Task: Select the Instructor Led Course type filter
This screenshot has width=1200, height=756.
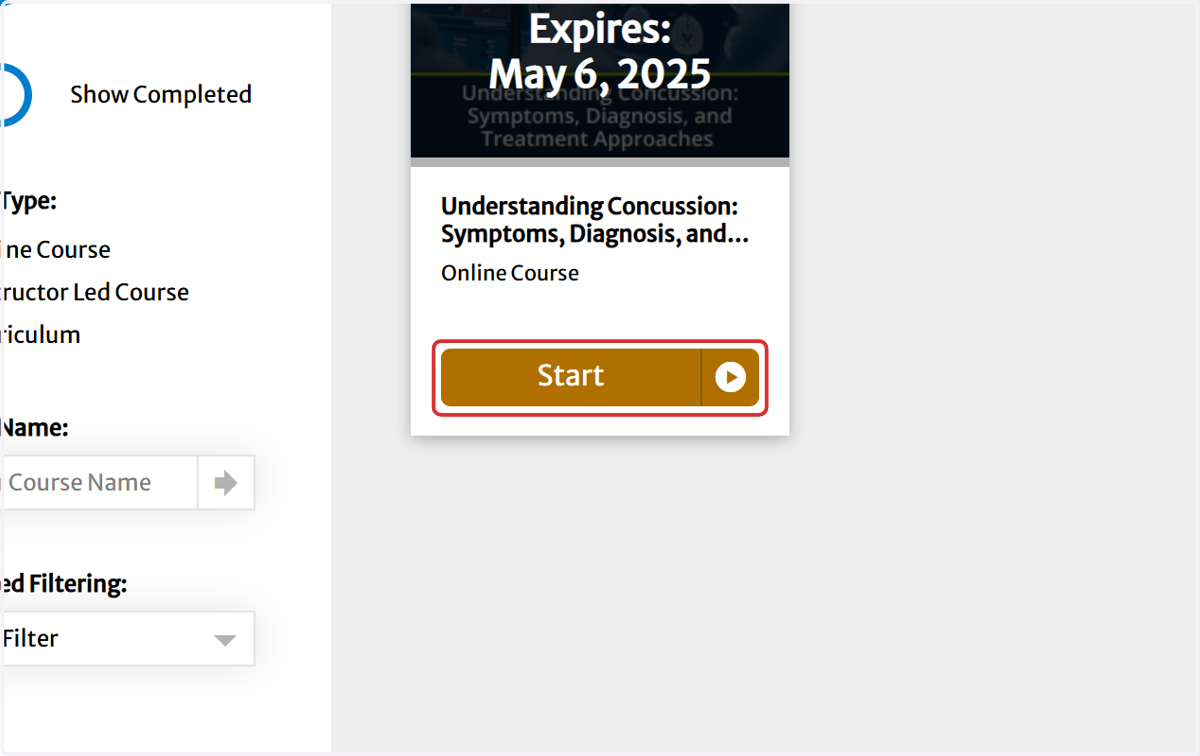Action: [94, 292]
